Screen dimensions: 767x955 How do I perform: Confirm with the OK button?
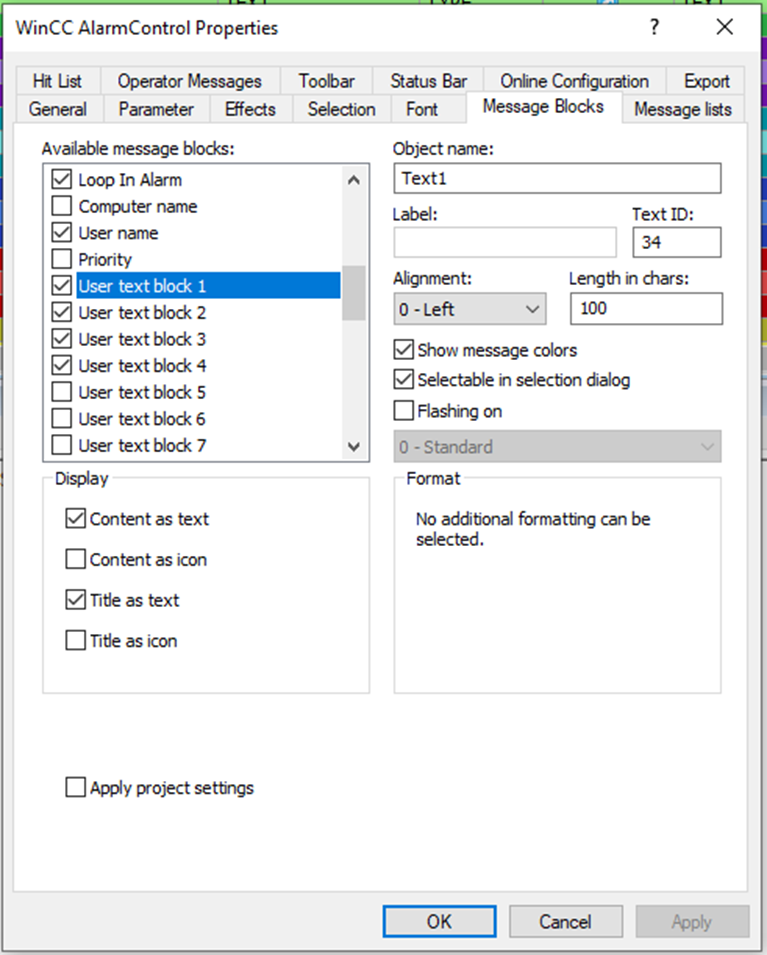439,922
